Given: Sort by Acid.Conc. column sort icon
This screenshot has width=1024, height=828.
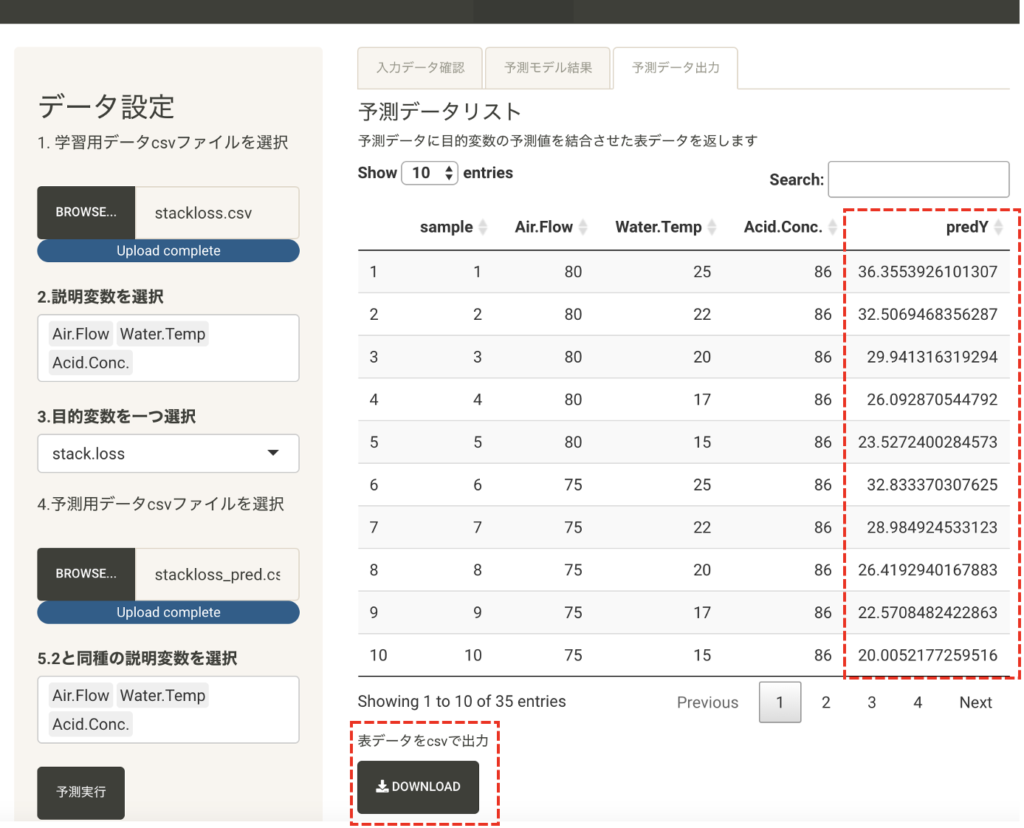Looking at the screenshot, I should (x=832, y=228).
